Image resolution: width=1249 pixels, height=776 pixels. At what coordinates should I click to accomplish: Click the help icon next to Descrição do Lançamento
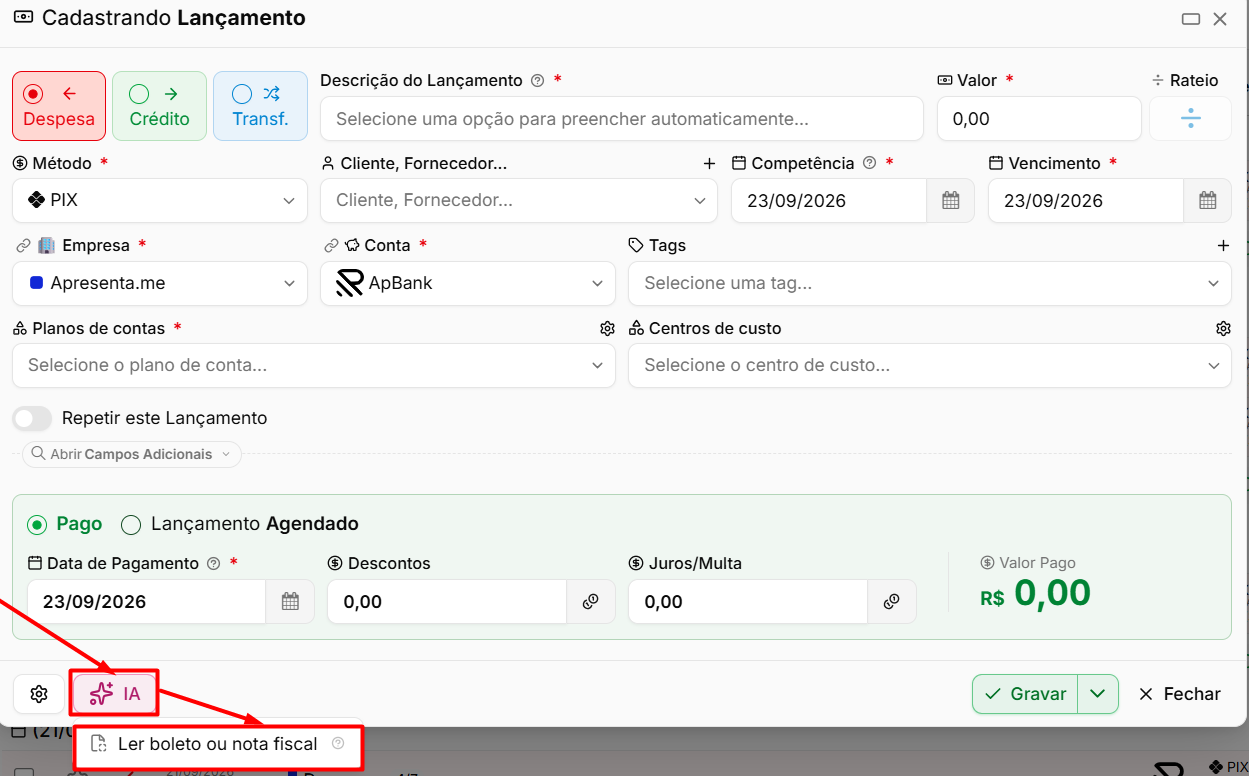pos(537,81)
